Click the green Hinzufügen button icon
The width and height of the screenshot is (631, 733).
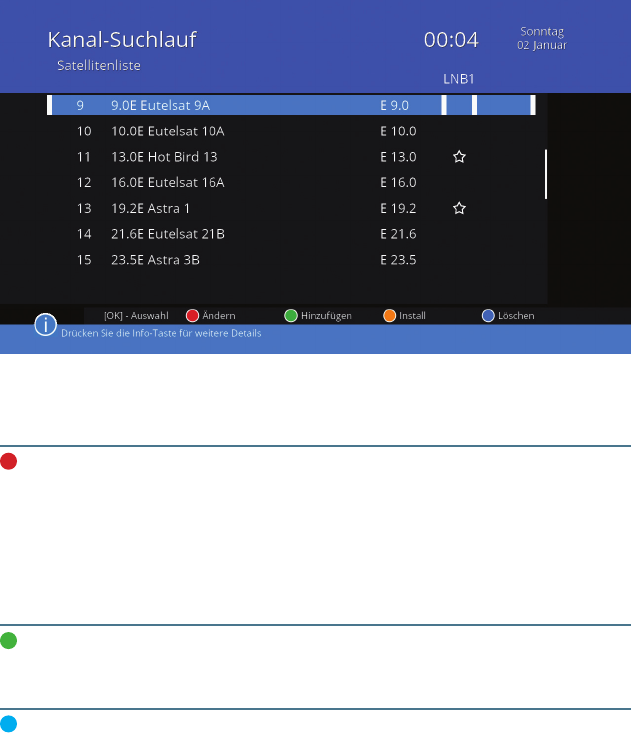(x=291, y=316)
